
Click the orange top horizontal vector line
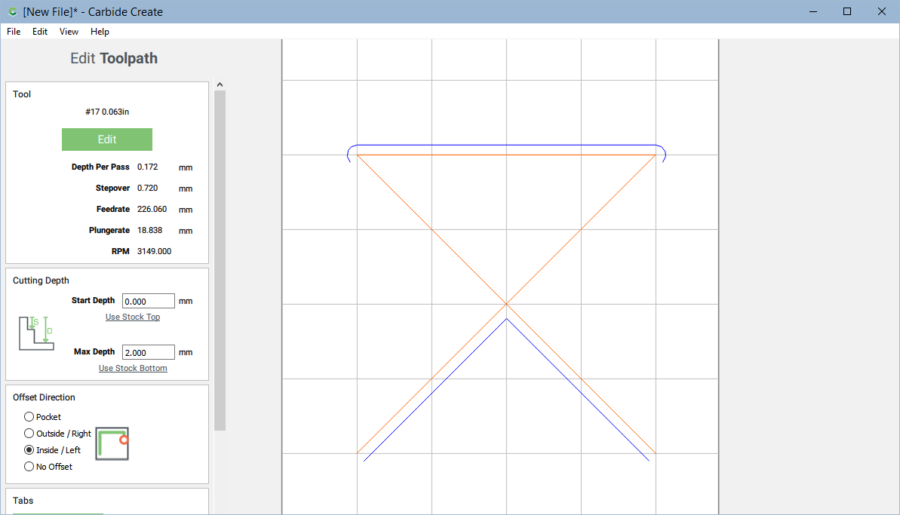click(x=506, y=155)
